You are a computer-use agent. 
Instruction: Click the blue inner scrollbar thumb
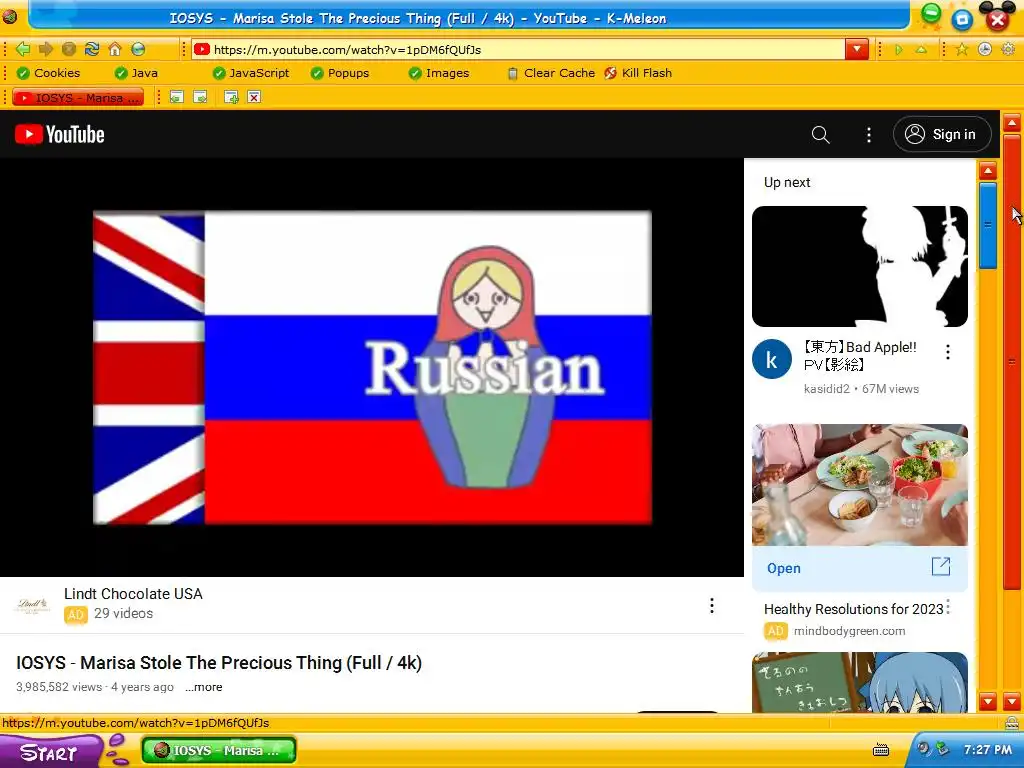point(988,225)
